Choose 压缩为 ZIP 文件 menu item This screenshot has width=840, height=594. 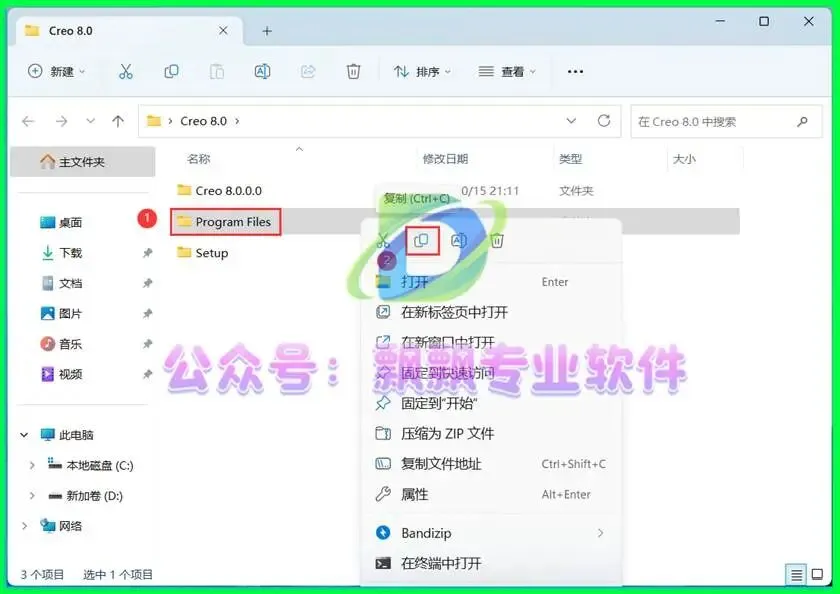pos(491,433)
